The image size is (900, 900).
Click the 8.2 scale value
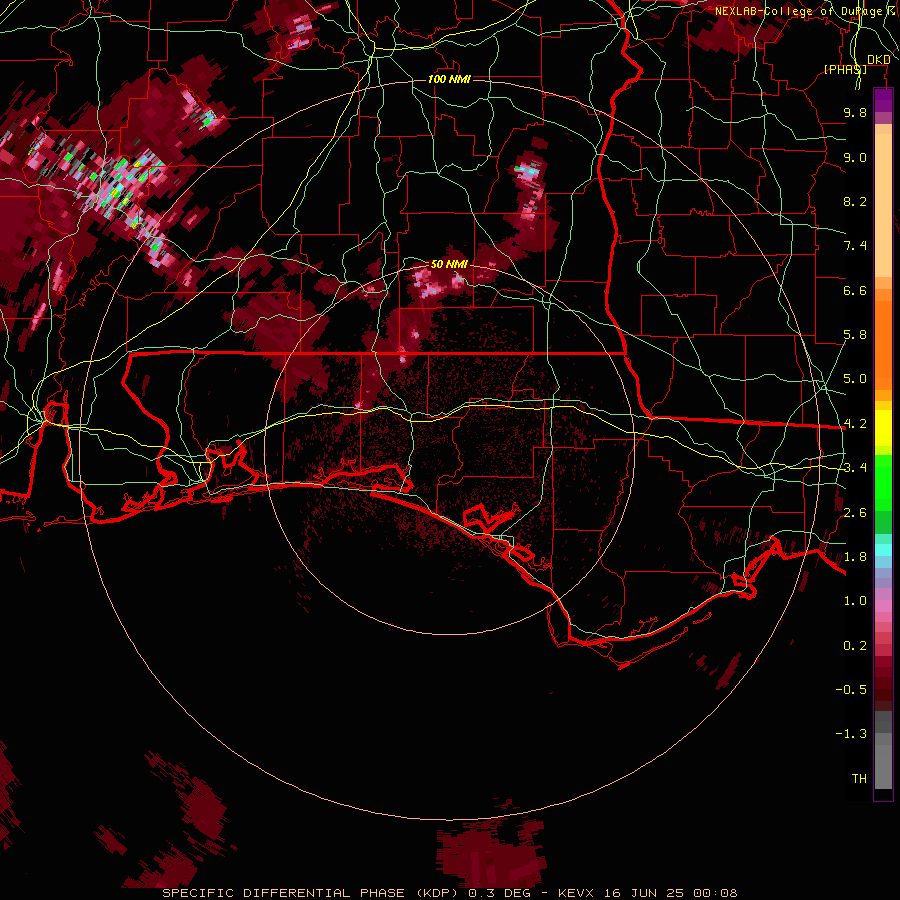(x=855, y=201)
